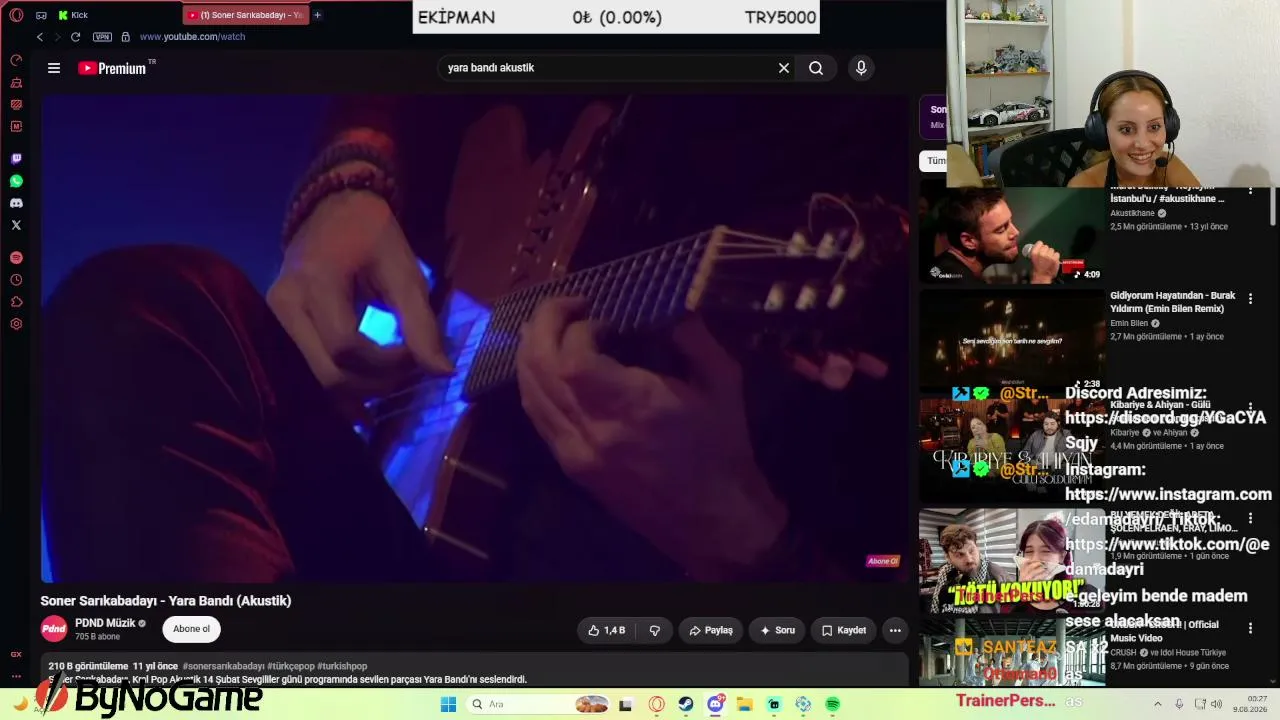Open options for the video with 1,9 Mn views
This screenshot has width=1280, height=720.
pyautogui.click(x=1250, y=518)
